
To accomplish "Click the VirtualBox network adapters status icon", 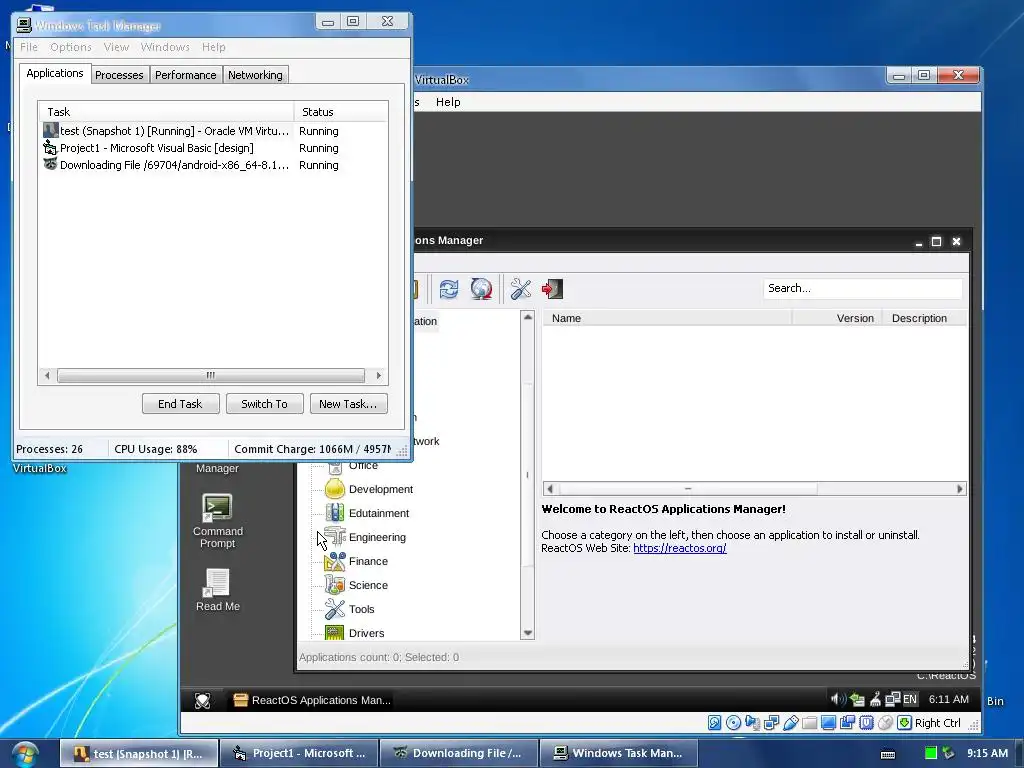I will click(771, 723).
